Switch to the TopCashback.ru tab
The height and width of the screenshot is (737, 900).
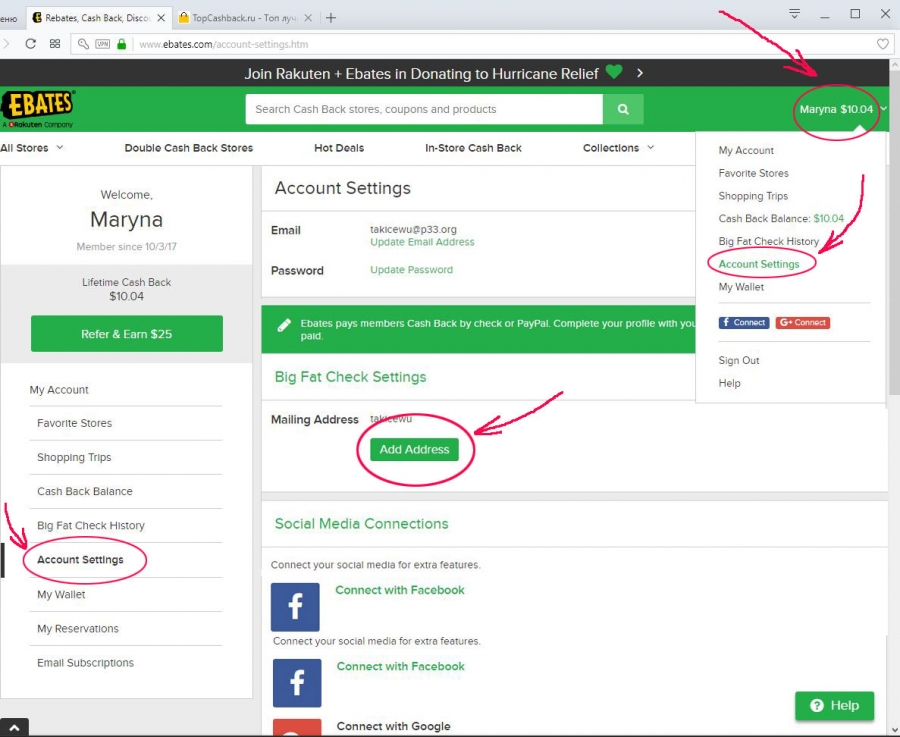pyautogui.click(x=245, y=18)
